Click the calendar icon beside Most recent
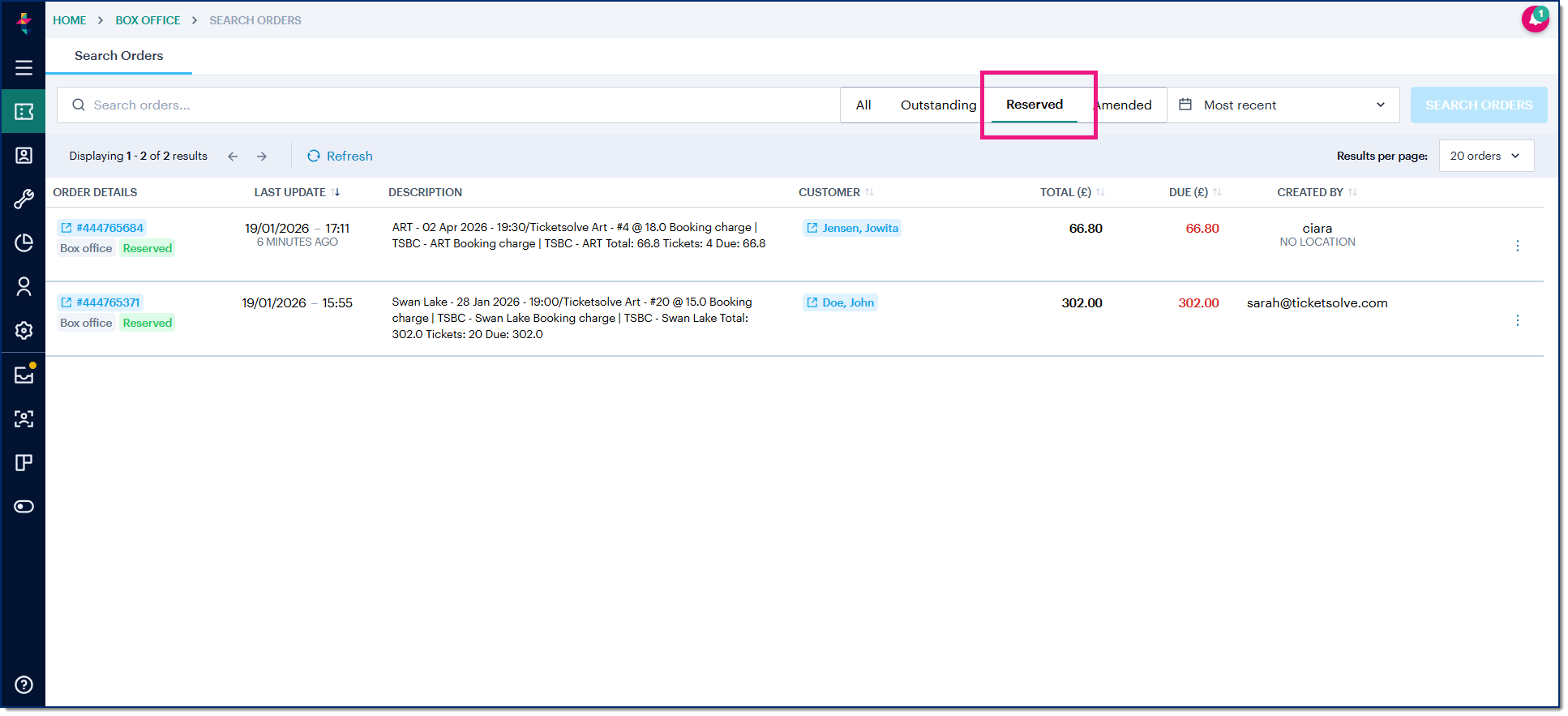The width and height of the screenshot is (1568, 716). tap(1185, 105)
